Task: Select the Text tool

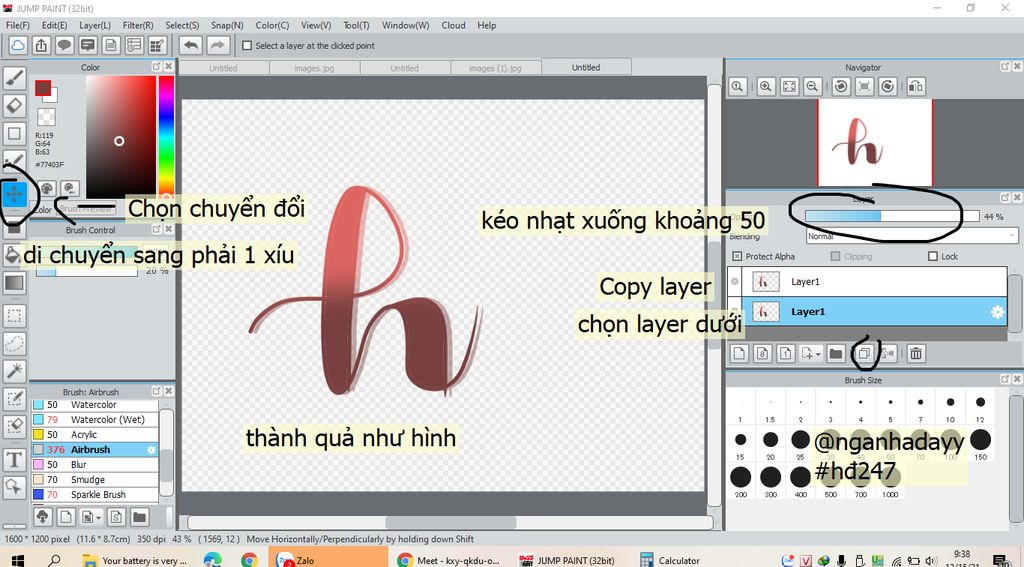Action: coord(14,459)
